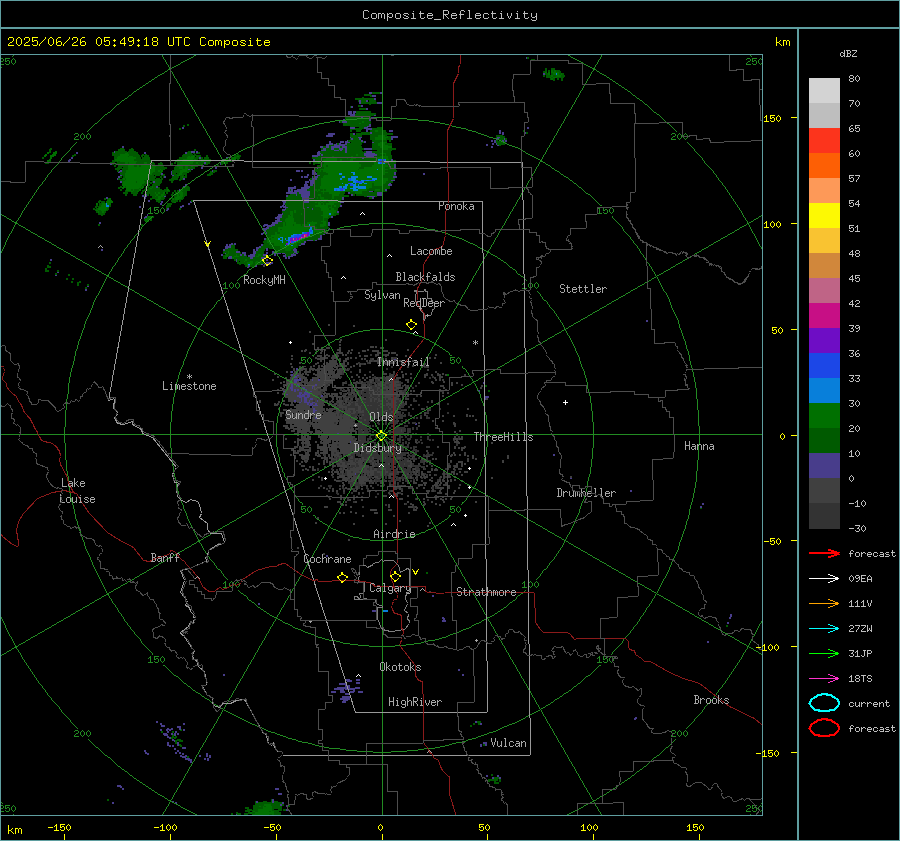Select the orange 60-57 dBZ swatch
900x841 pixels.
coord(824,165)
